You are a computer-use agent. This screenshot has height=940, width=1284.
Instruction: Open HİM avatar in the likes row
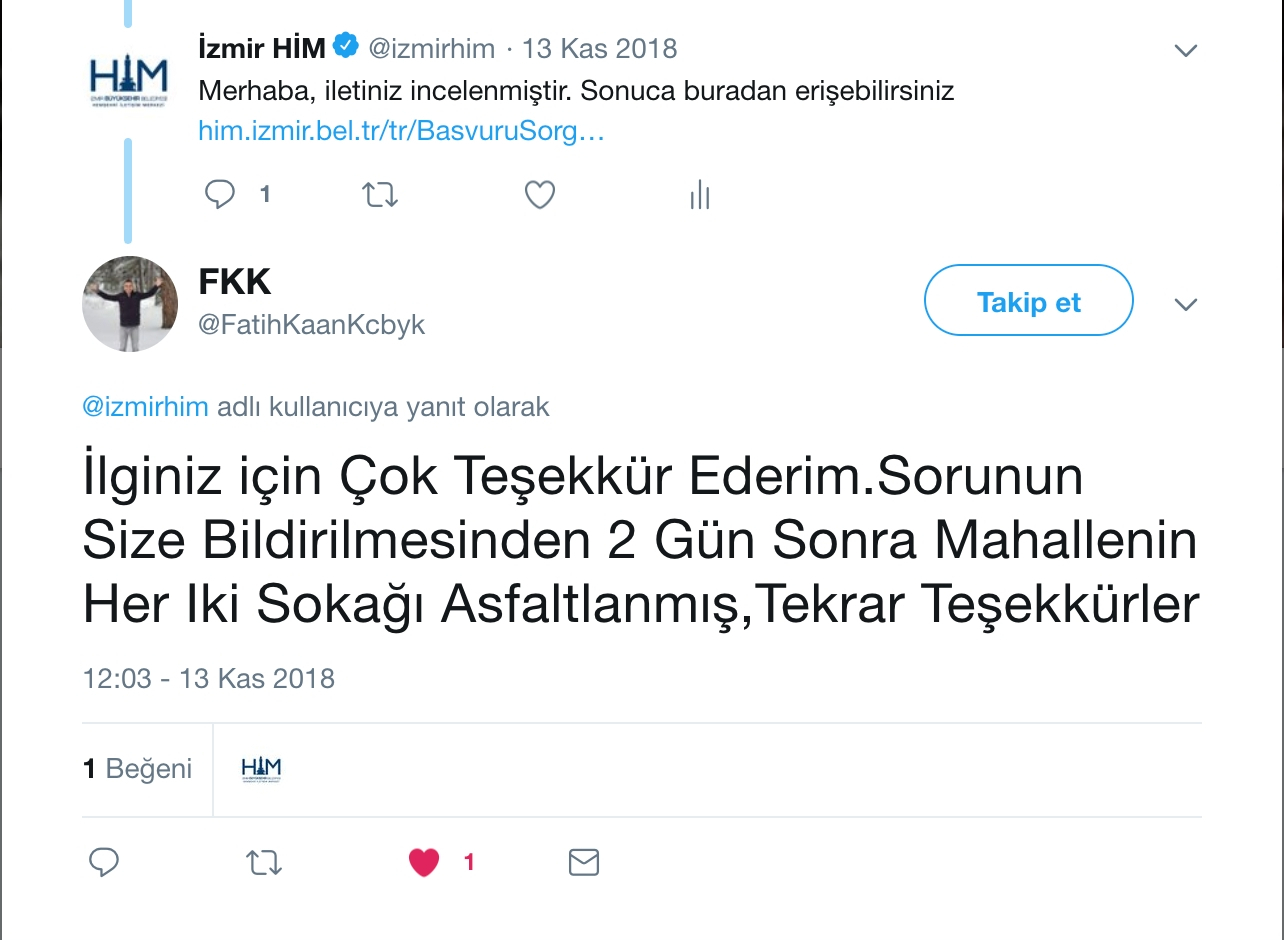pyautogui.click(x=261, y=768)
